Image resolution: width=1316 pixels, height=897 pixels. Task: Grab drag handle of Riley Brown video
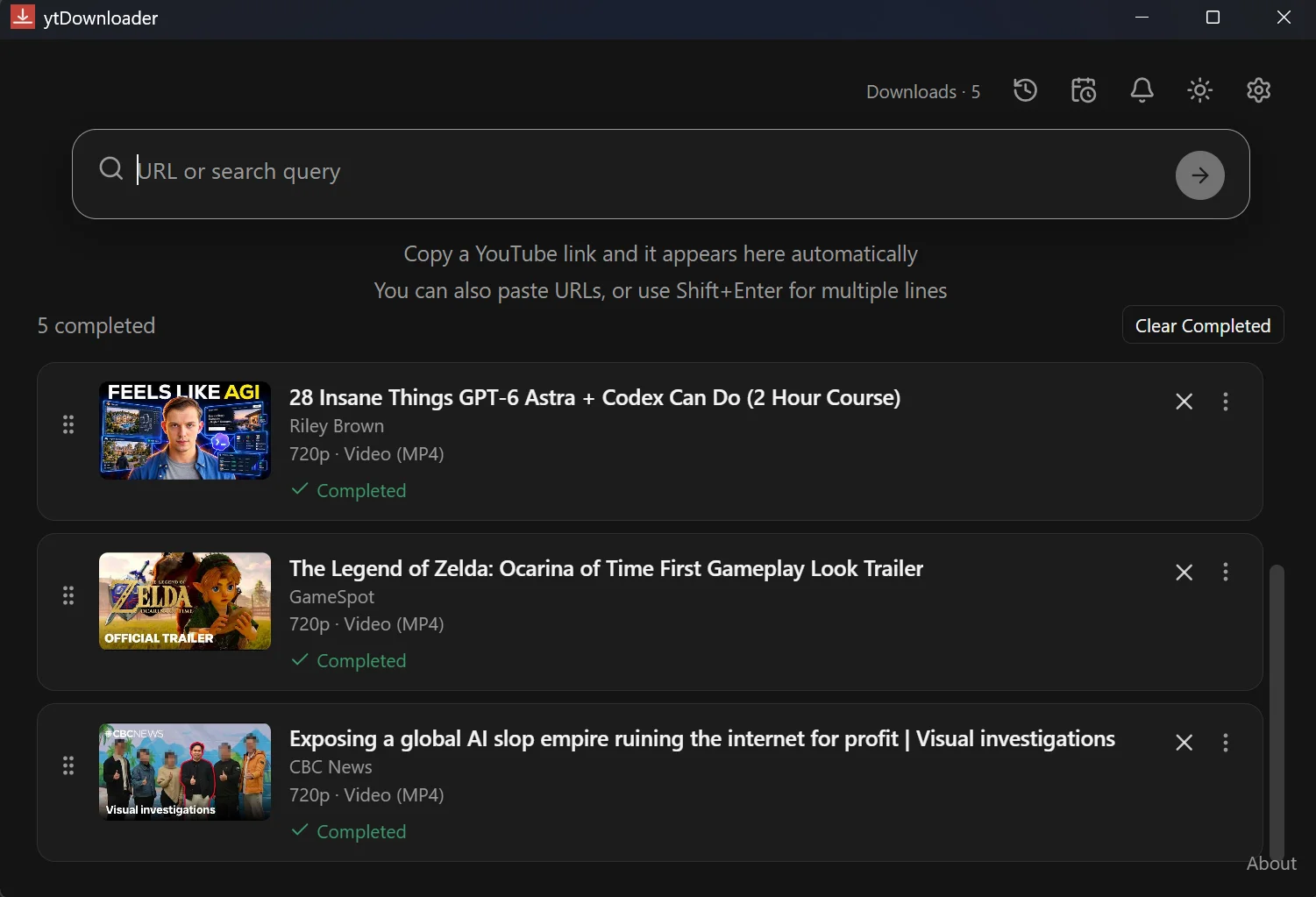point(68,425)
